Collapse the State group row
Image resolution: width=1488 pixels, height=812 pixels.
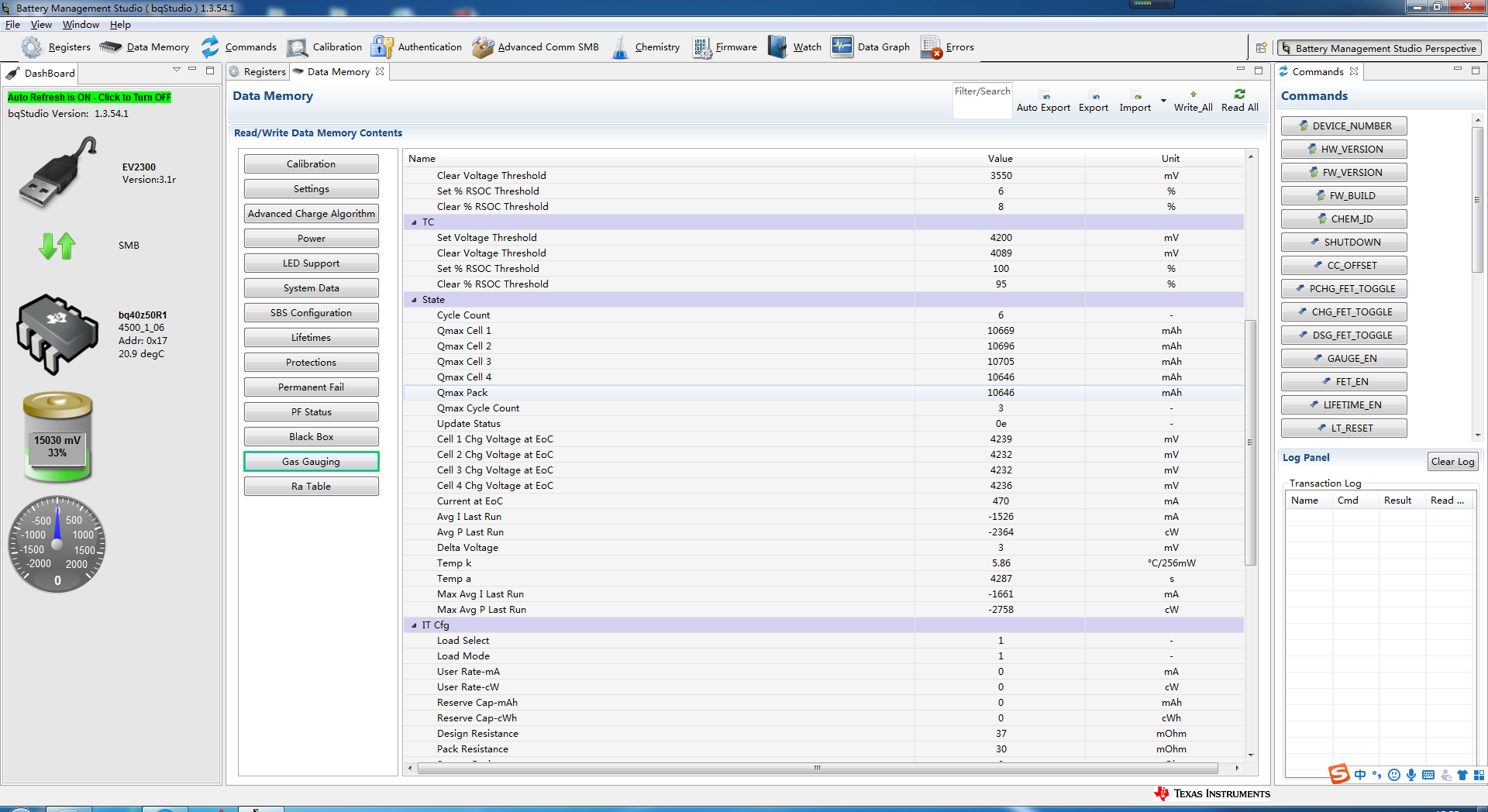tap(415, 300)
